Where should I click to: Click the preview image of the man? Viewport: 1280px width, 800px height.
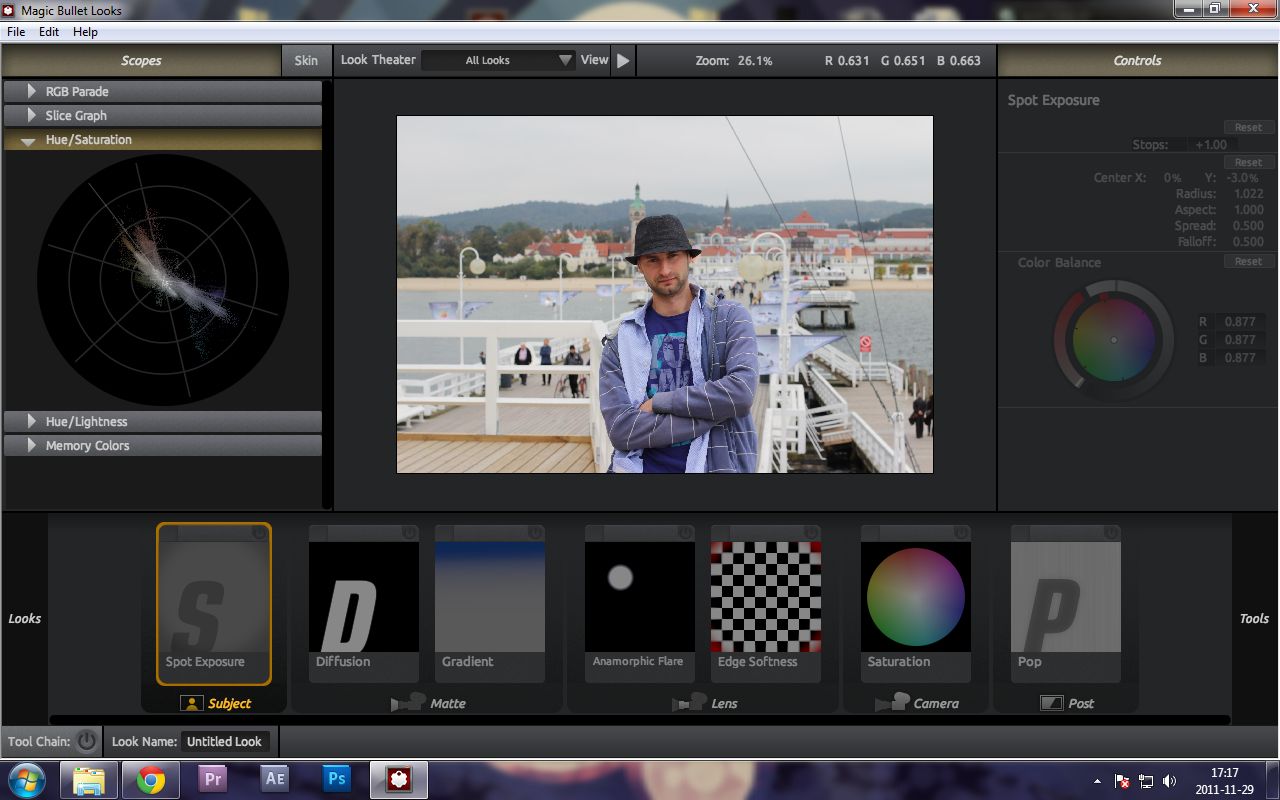[664, 294]
